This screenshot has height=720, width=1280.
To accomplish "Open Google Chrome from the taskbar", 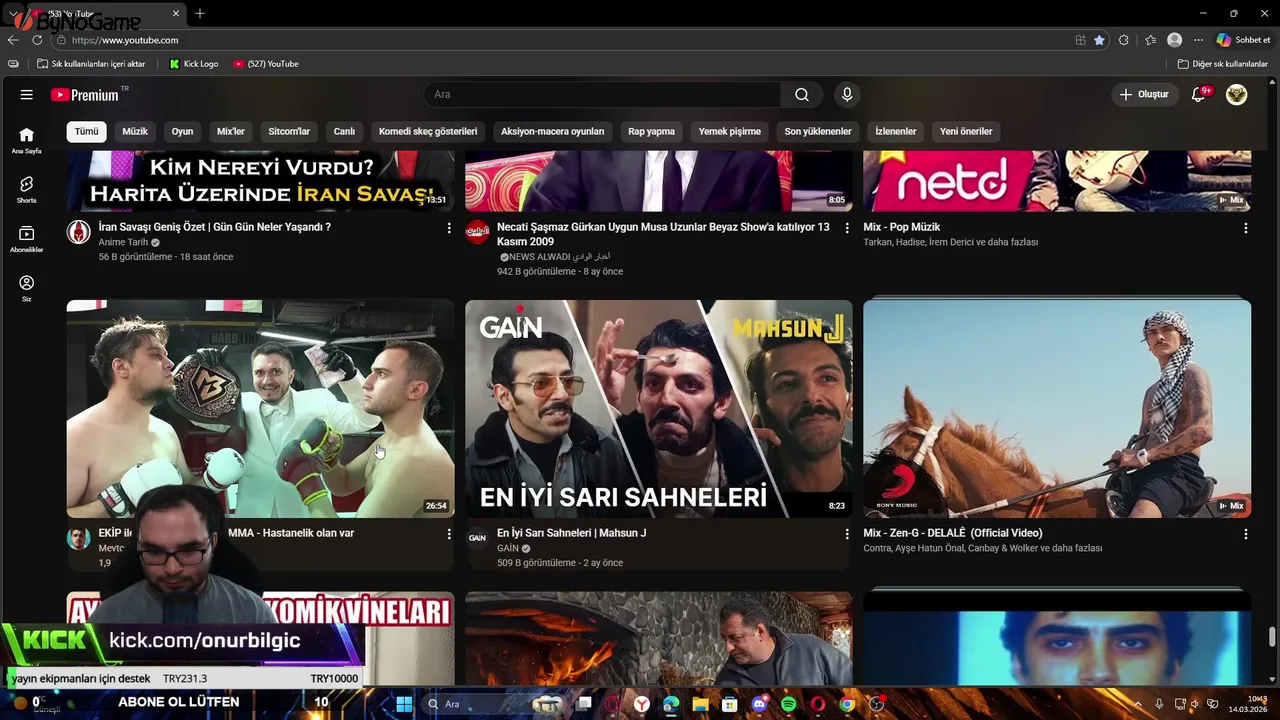I will coord(847,704).
